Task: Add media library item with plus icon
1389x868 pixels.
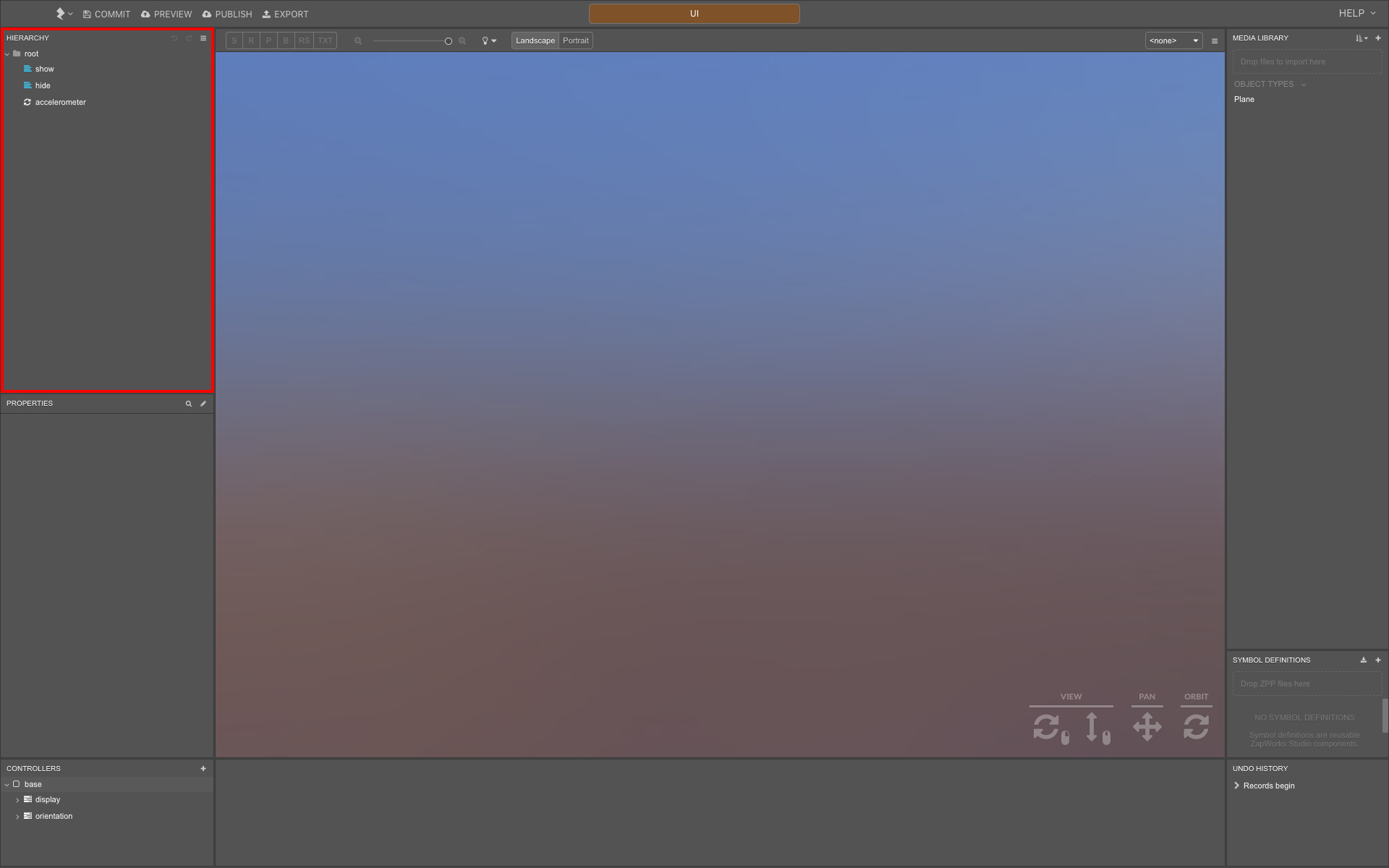Action: [x=1378, y=38]
